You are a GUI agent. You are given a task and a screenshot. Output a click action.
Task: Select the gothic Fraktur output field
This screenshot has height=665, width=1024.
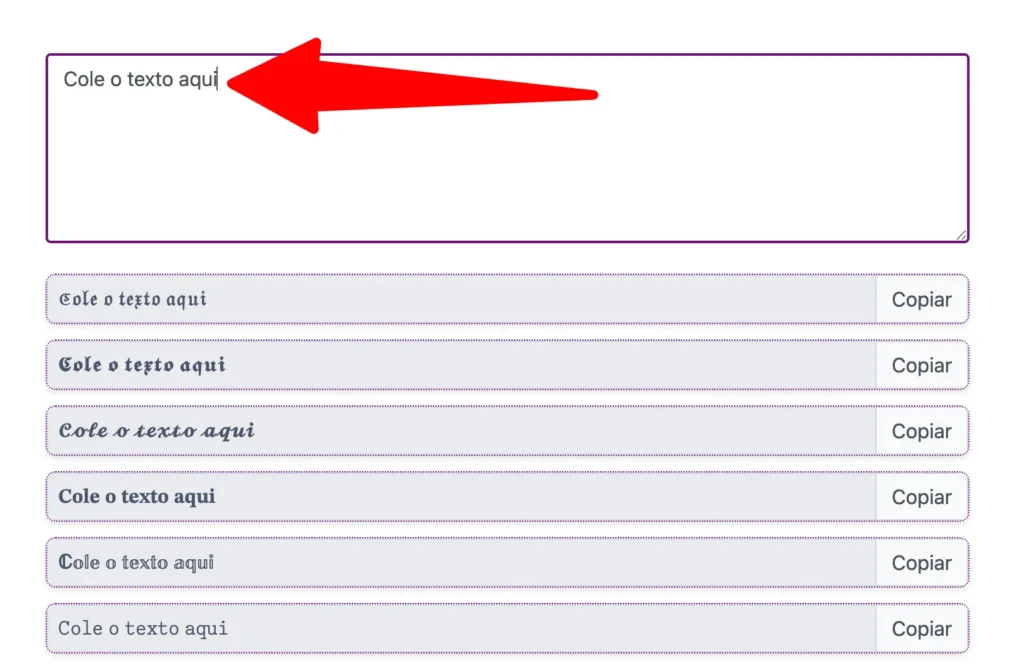[460, 300]
